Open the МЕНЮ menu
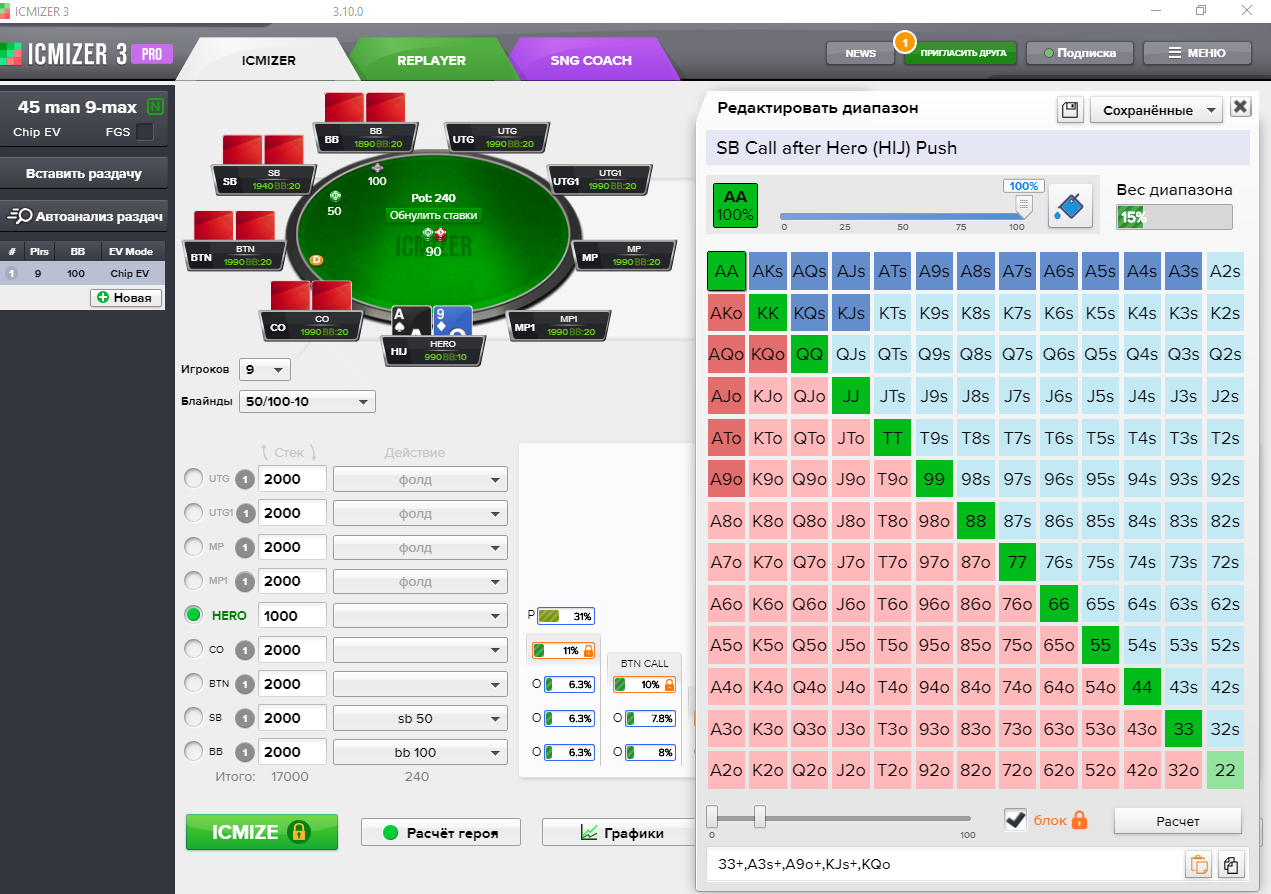Screen dimensions: 1271x894 pos(1198,53)
